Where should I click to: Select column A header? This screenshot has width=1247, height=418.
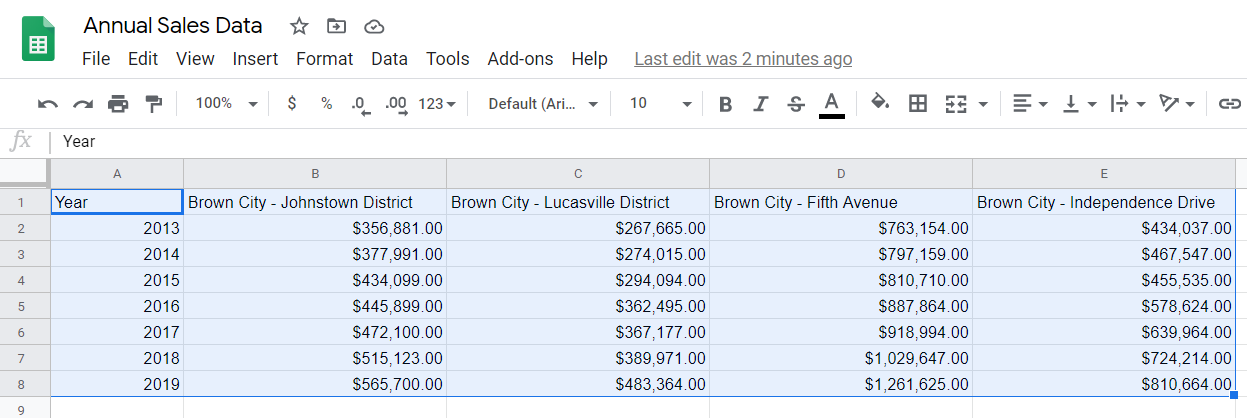coord(117,174)
